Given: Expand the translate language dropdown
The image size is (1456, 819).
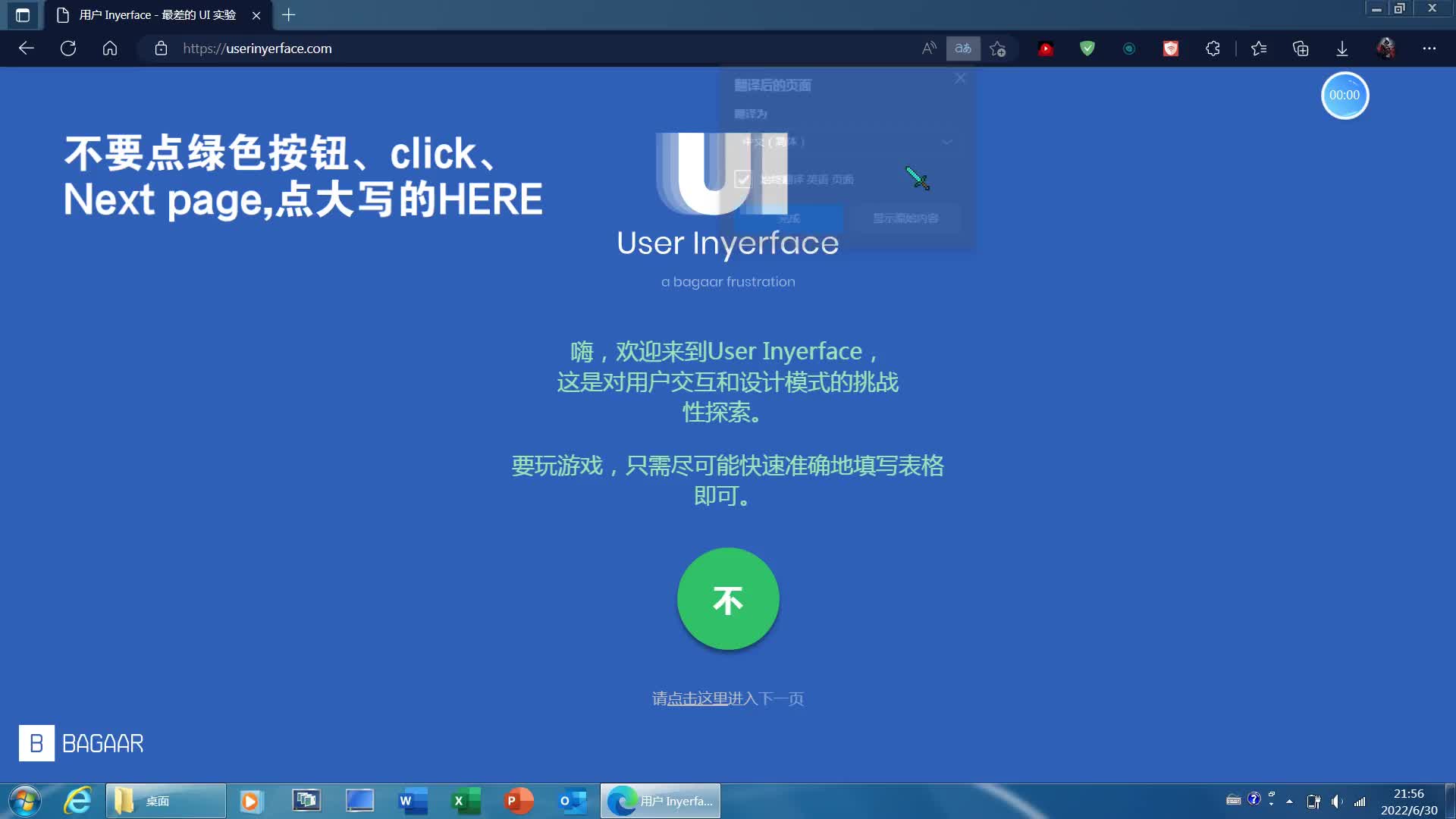Looking at the screenshot, I should [847, 142].
